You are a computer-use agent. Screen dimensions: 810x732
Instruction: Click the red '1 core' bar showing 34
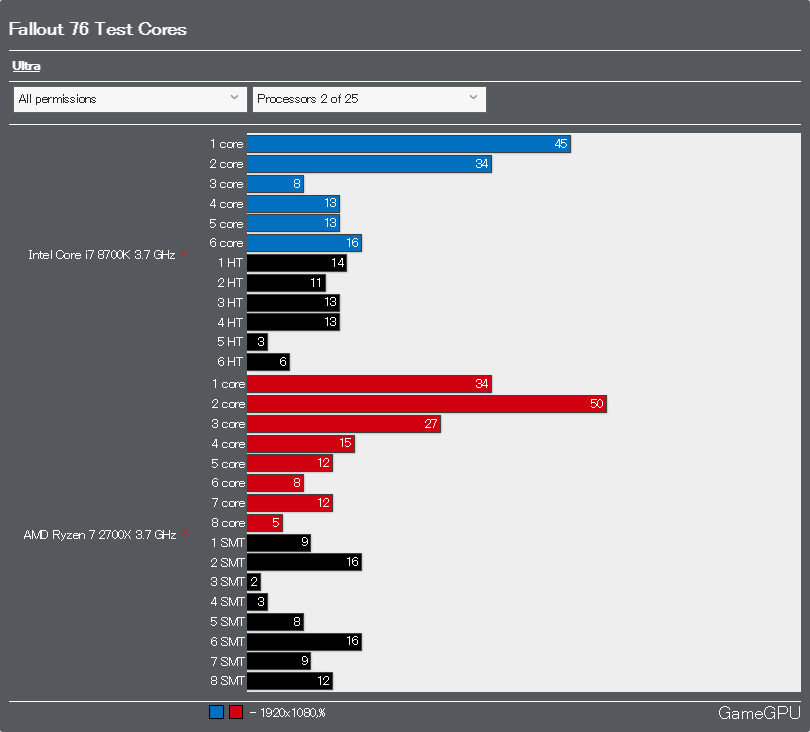coord(369,384)
